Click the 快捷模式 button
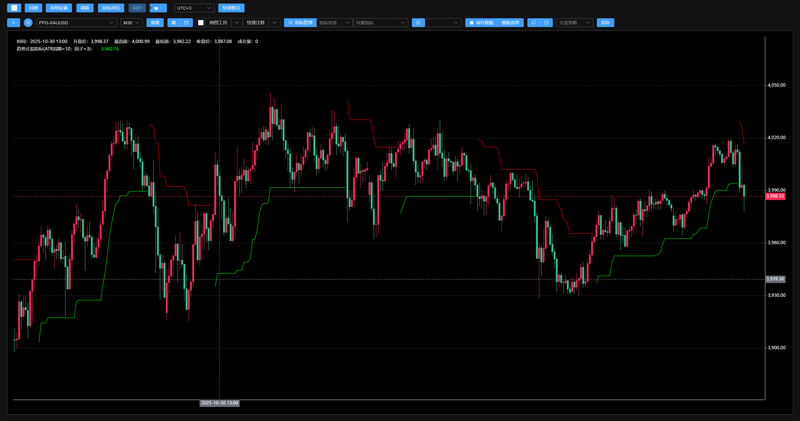Viewport: 800px width, 421px height. [232, 7]
